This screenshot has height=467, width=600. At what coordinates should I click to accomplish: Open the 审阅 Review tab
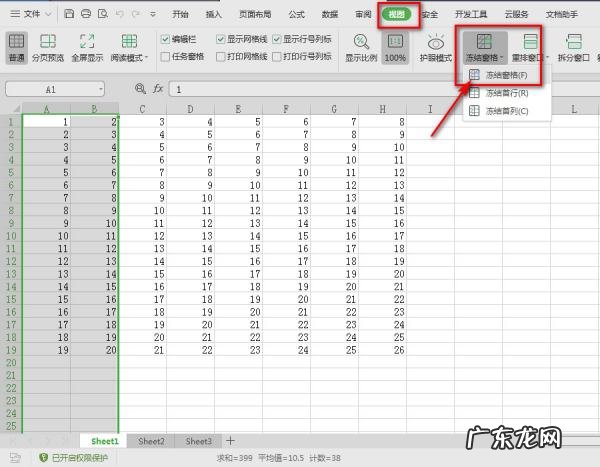click(363, 15)
